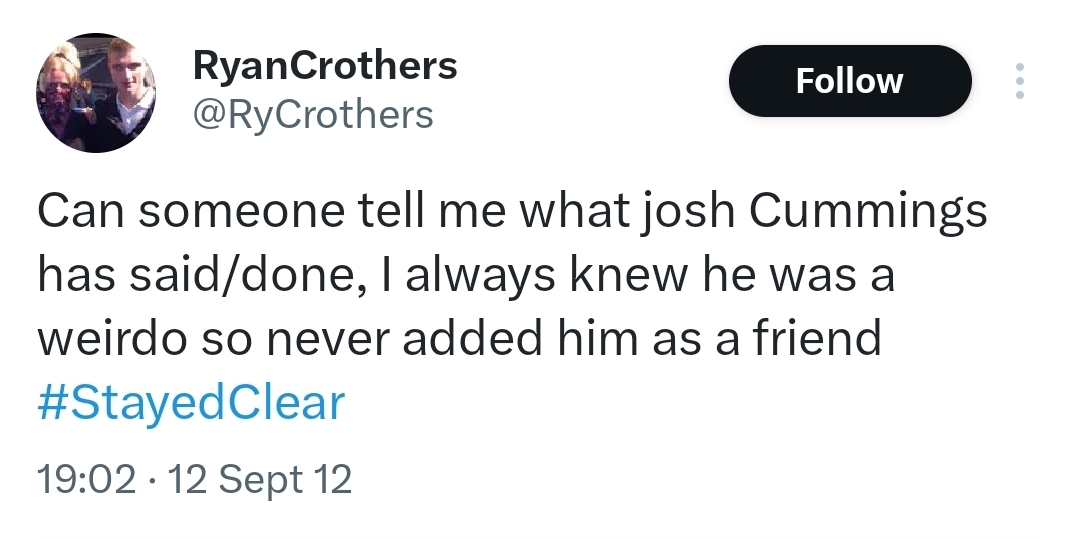Open RyanCrothers' profile picture
1080x539 pixels.
96,93
